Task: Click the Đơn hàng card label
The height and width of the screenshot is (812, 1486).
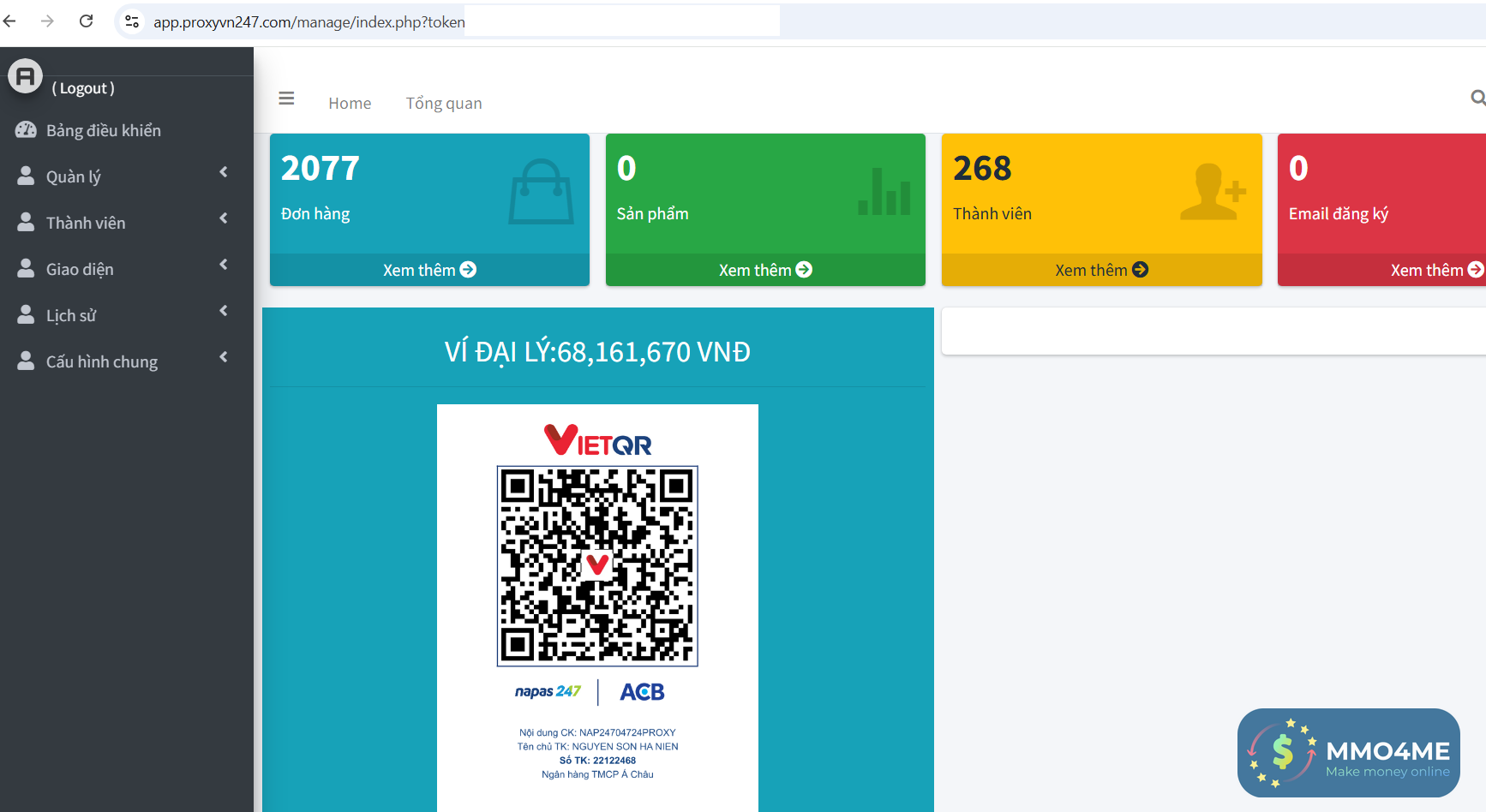Action: [315, 213]
